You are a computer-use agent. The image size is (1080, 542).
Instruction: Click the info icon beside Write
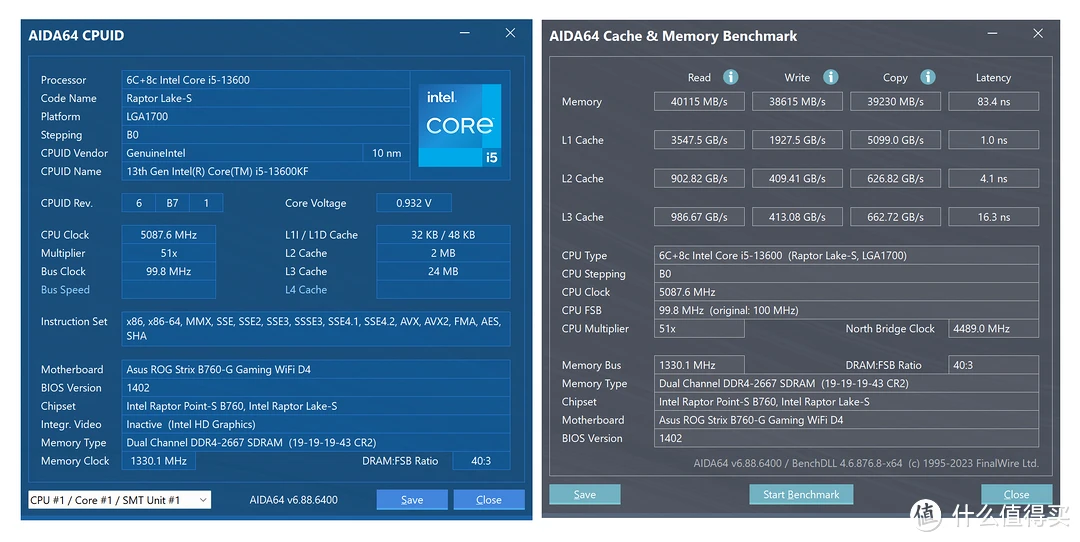click(x=830, y=77)
